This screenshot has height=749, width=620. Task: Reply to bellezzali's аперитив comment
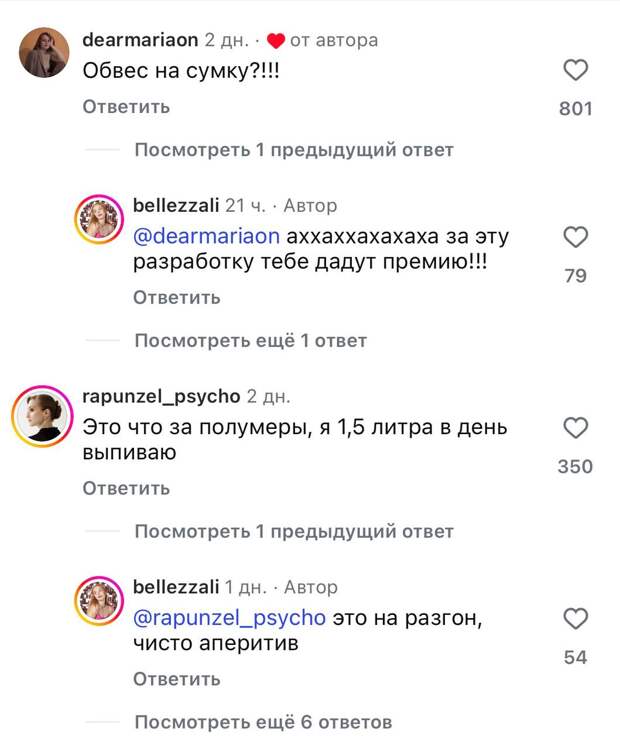(x=177, y=679)
